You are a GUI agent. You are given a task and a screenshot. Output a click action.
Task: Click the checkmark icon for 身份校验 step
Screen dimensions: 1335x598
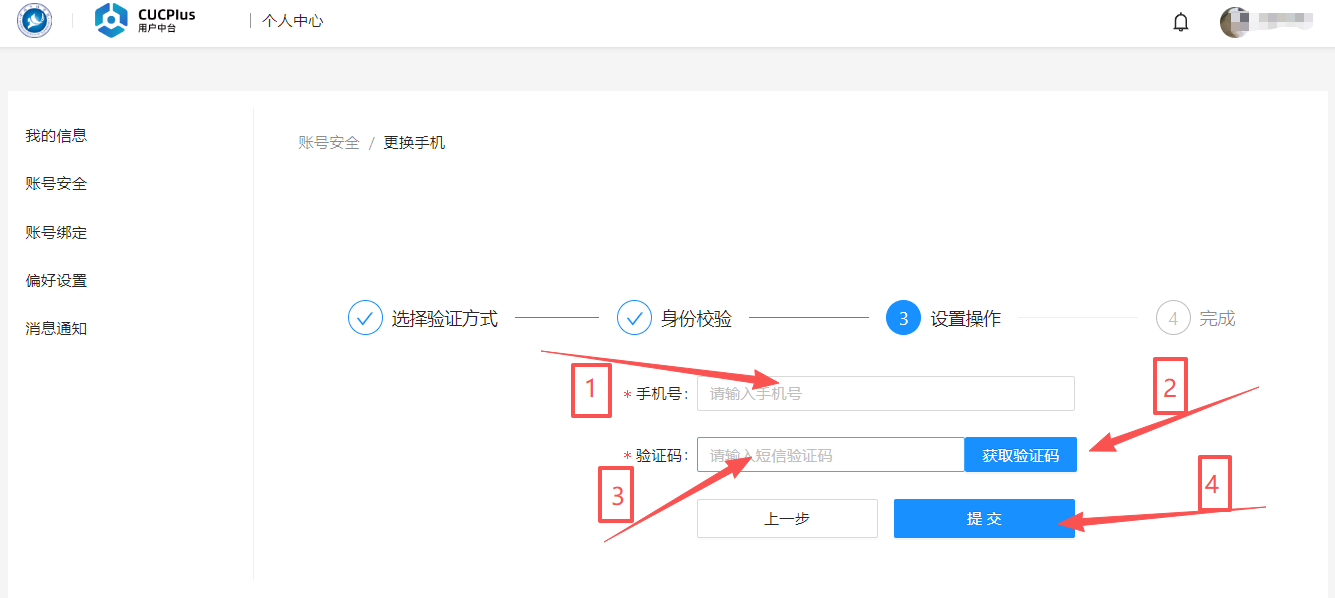pyautogui.click(x=634, y=318)
